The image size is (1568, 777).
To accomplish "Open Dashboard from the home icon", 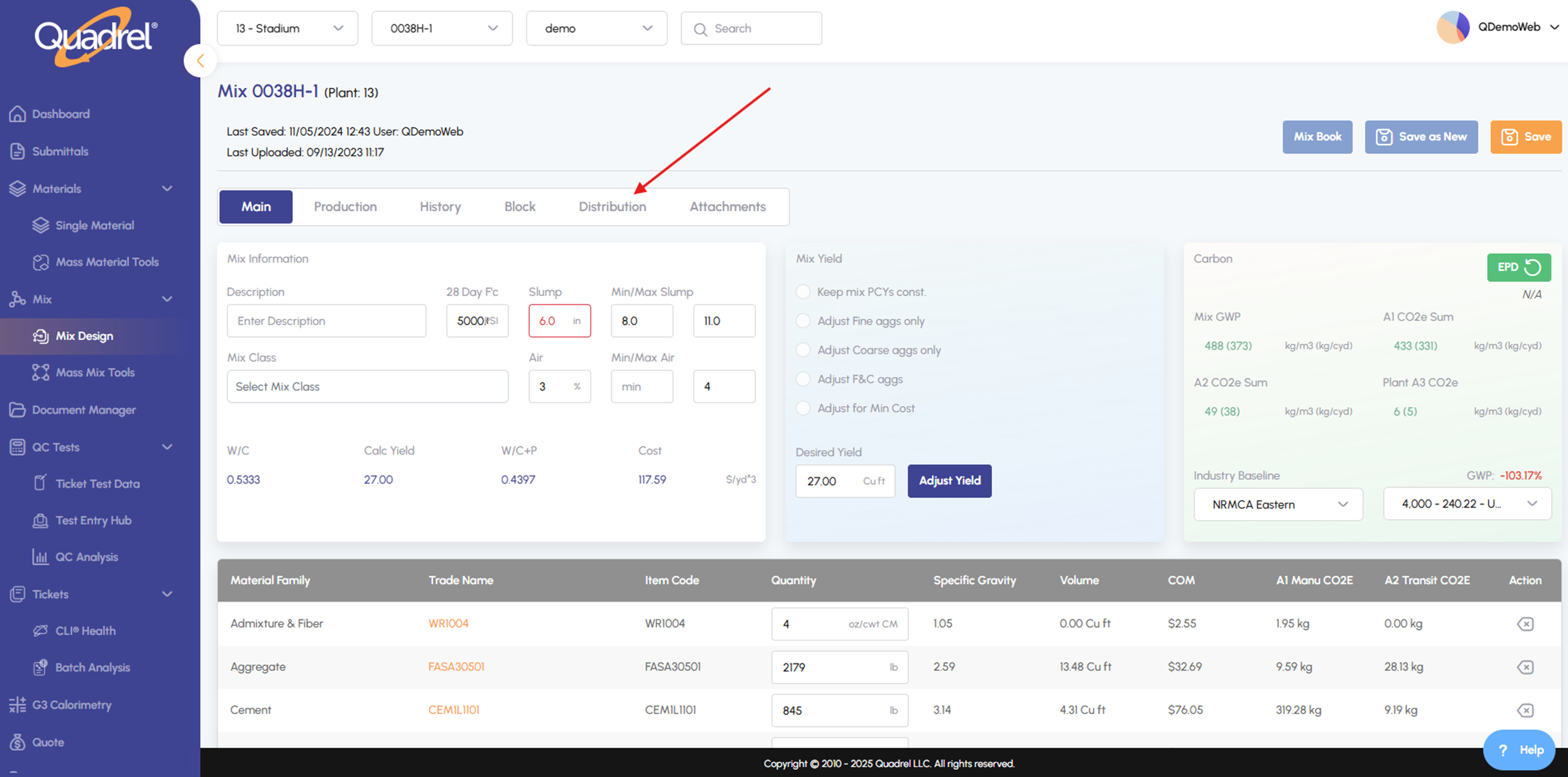I will (x=18, y=114).
